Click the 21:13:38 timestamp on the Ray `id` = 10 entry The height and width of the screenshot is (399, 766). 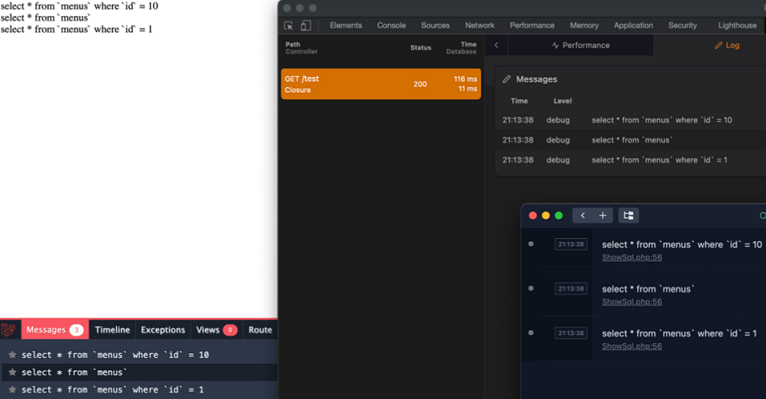pyautogui.click(x=571, y=244)
